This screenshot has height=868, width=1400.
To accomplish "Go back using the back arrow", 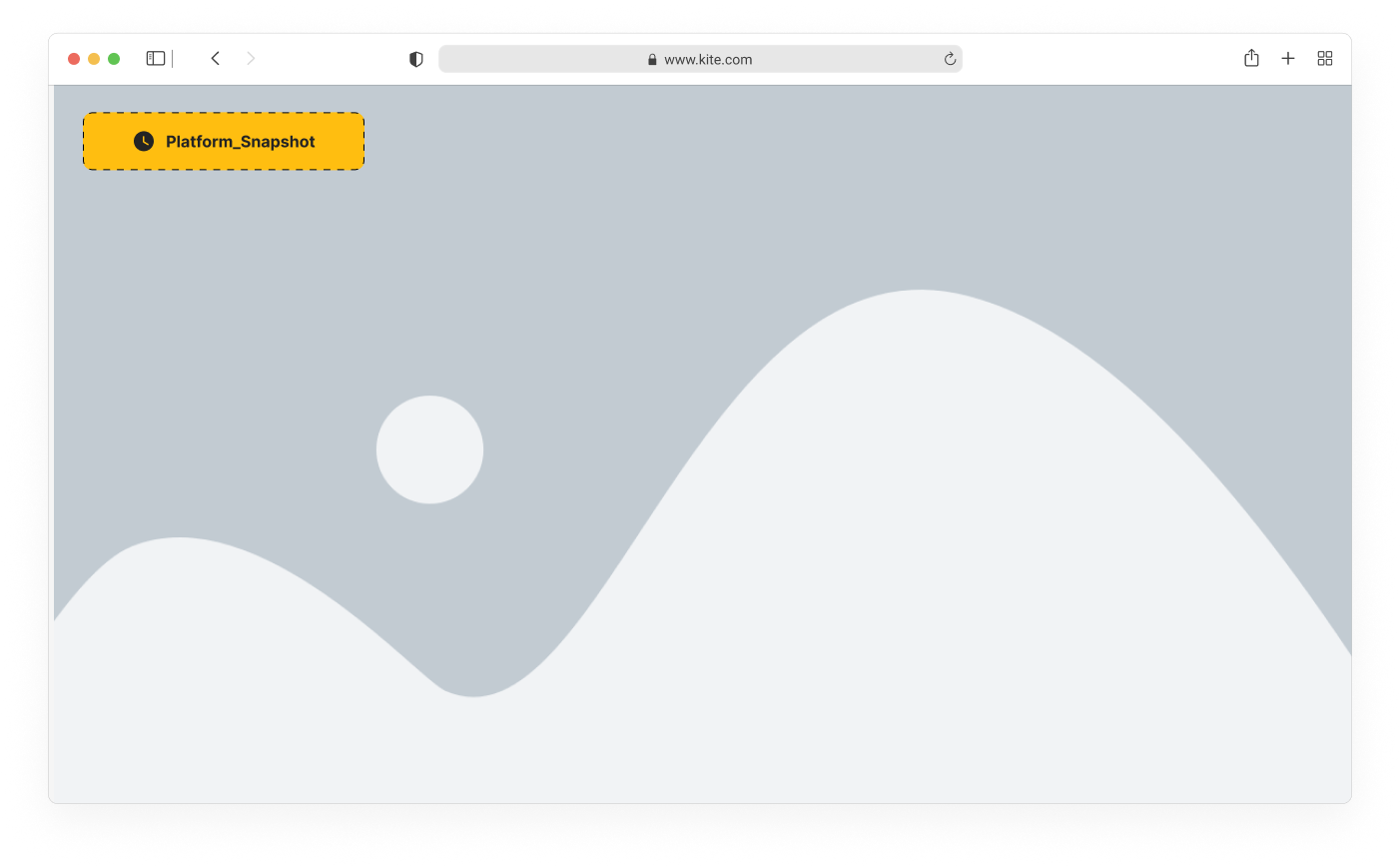I will coord(216,59).
